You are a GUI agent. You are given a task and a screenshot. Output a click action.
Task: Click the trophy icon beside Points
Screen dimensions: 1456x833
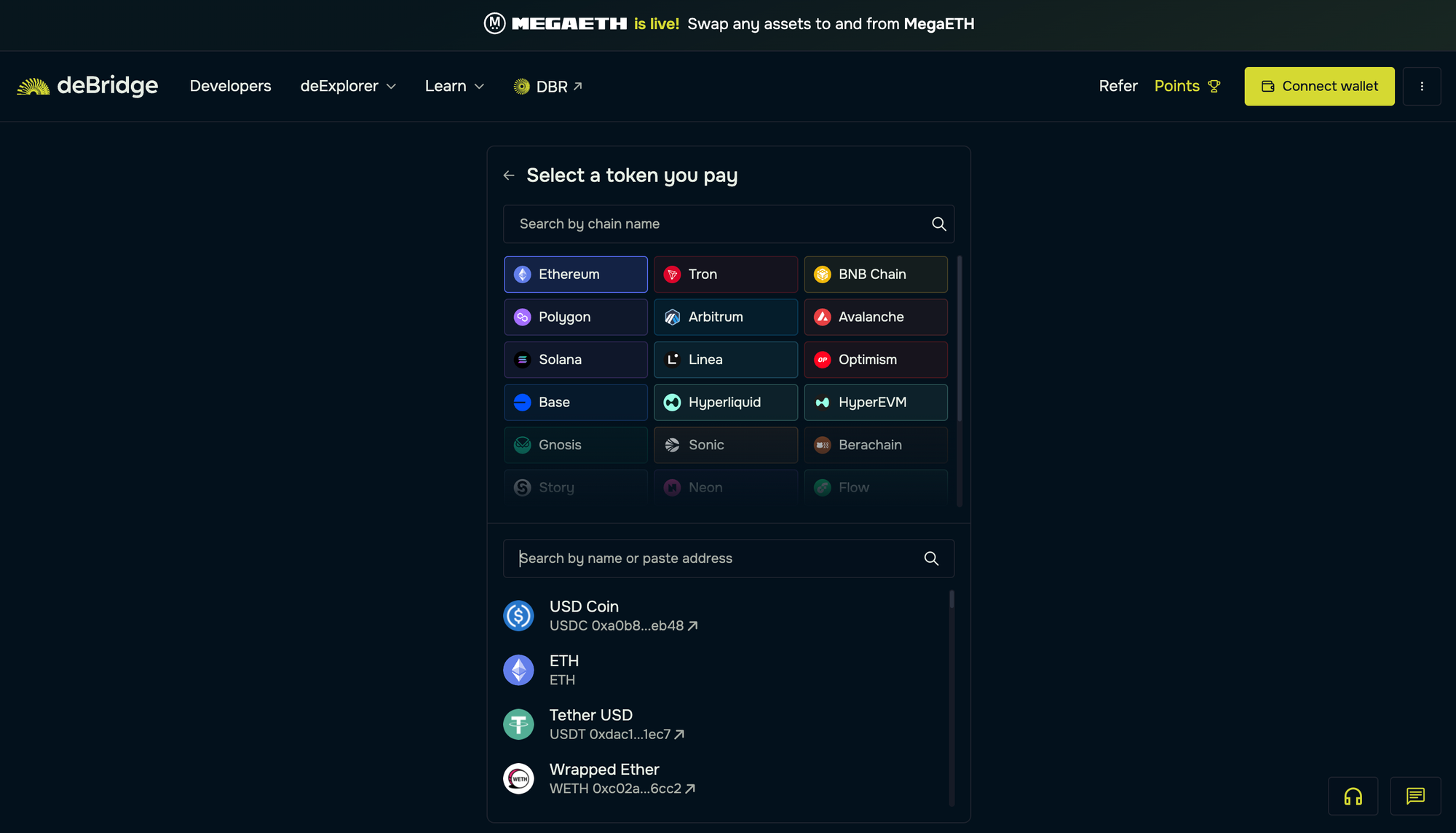pos(1214,86)
